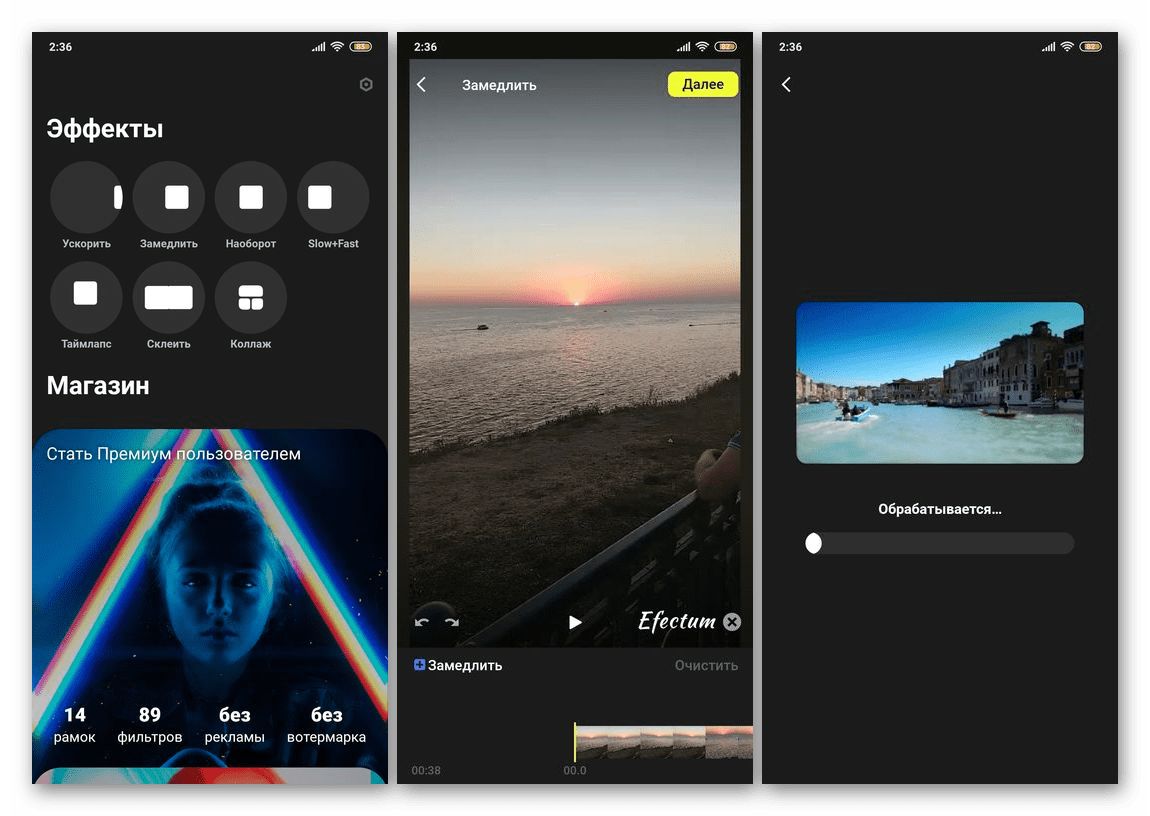The width and height of the screenshot is (1150, 816).
Task: Select the Наоборот reverse effect
Action: coord(251,197)
